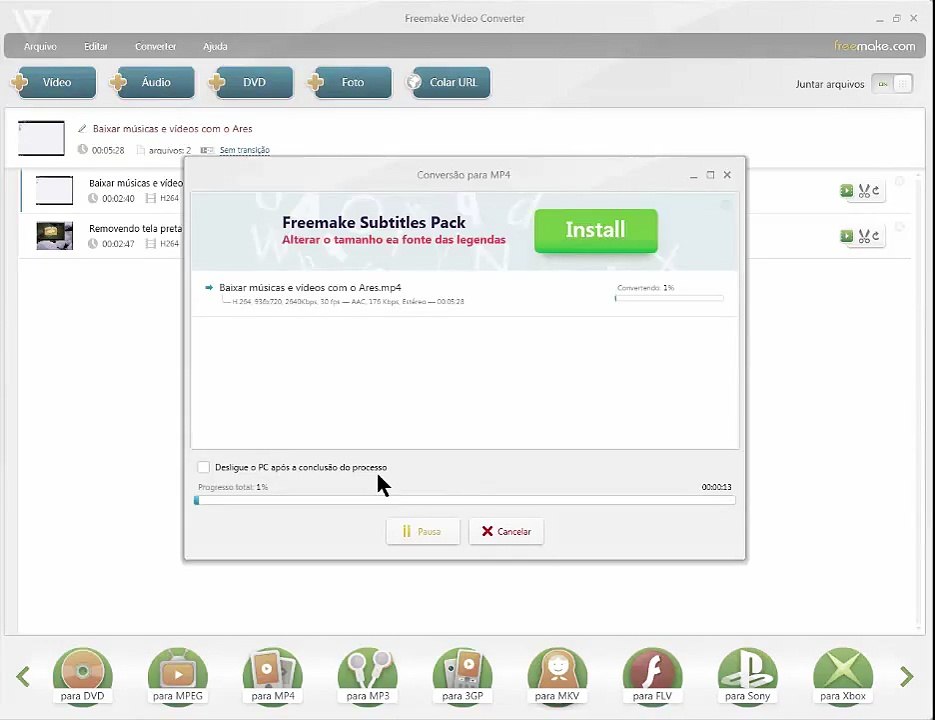Pause the conversion with Pausa
The height and width of the screenshot is (720, 935).
423,531
